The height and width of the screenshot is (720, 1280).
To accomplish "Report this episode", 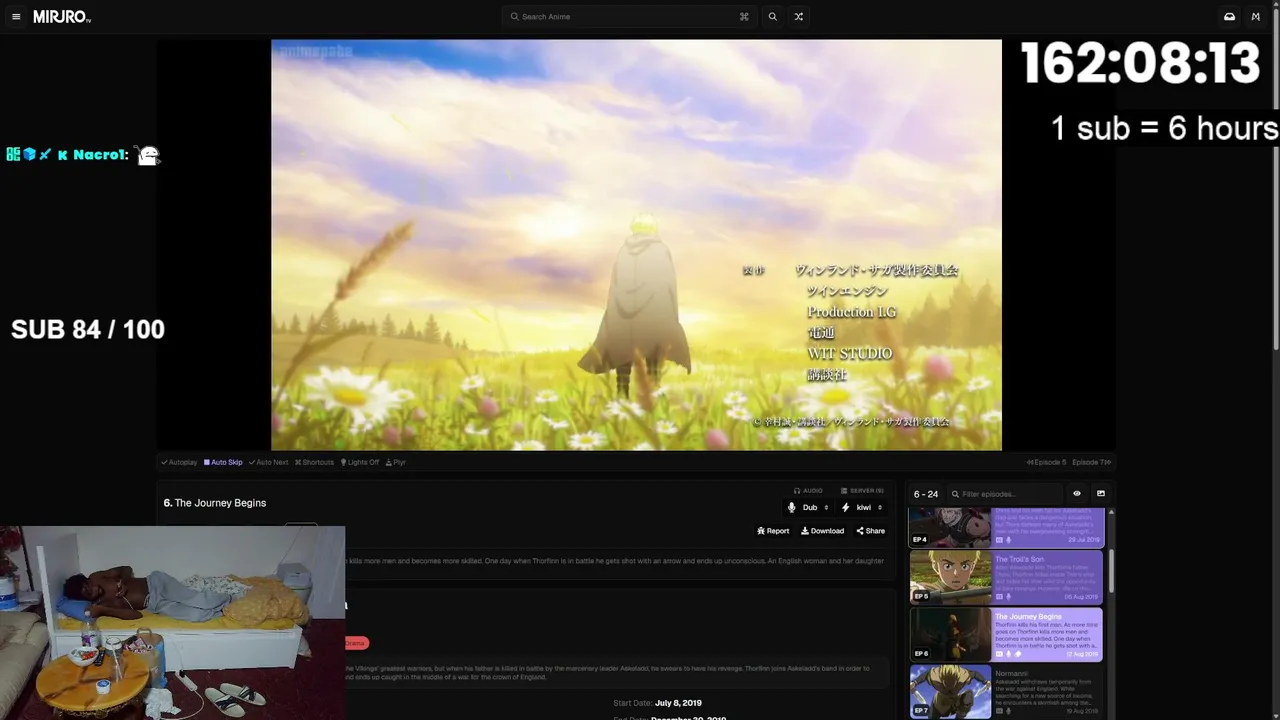I will tap(773, 531).
